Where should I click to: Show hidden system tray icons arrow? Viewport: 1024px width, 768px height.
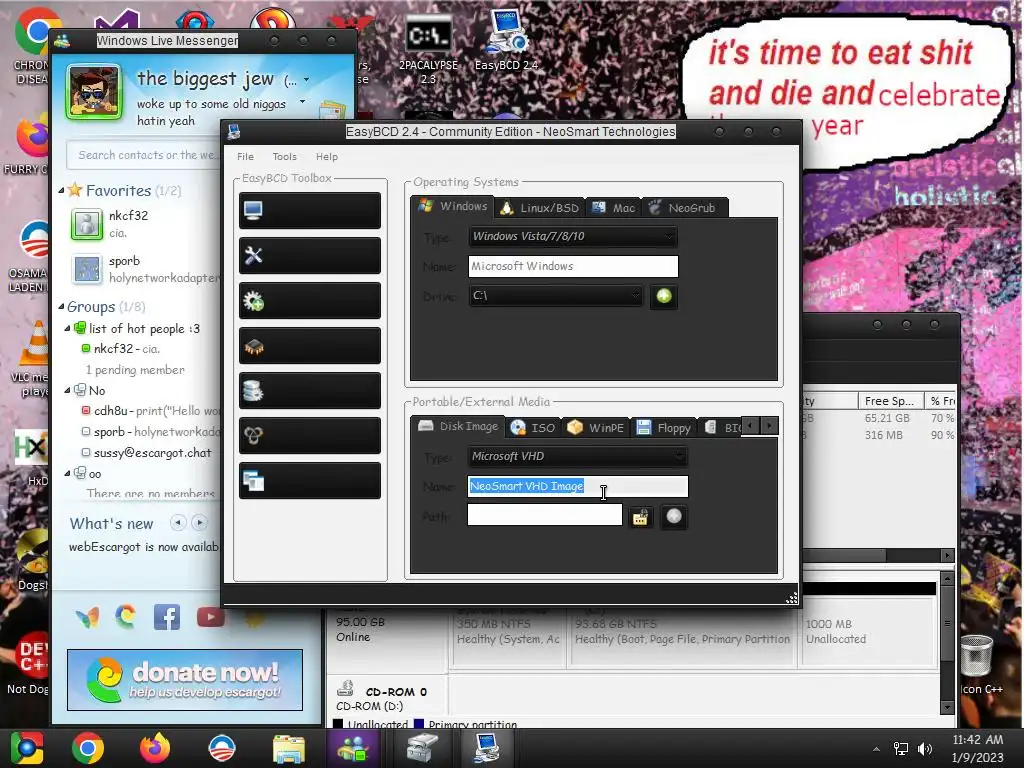point(876,749)
